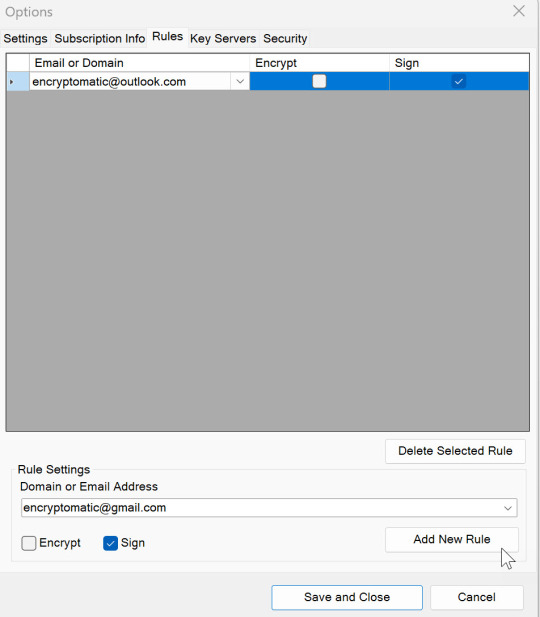Image resolution: width=540 pixels, height=617 pixels.
Task: Select the Rules tab
Action: click(x=167, y=37)
